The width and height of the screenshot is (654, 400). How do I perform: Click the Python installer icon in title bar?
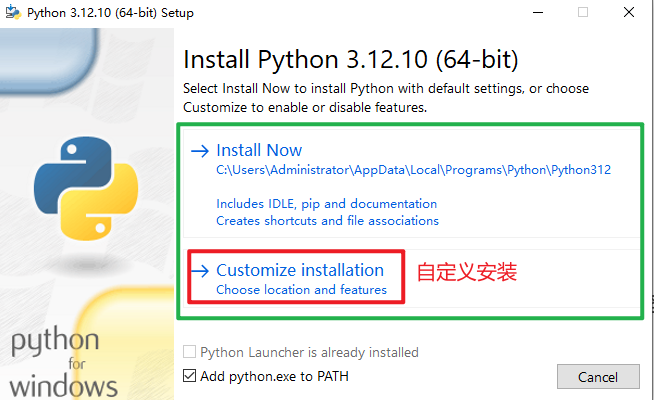(13, 12)
